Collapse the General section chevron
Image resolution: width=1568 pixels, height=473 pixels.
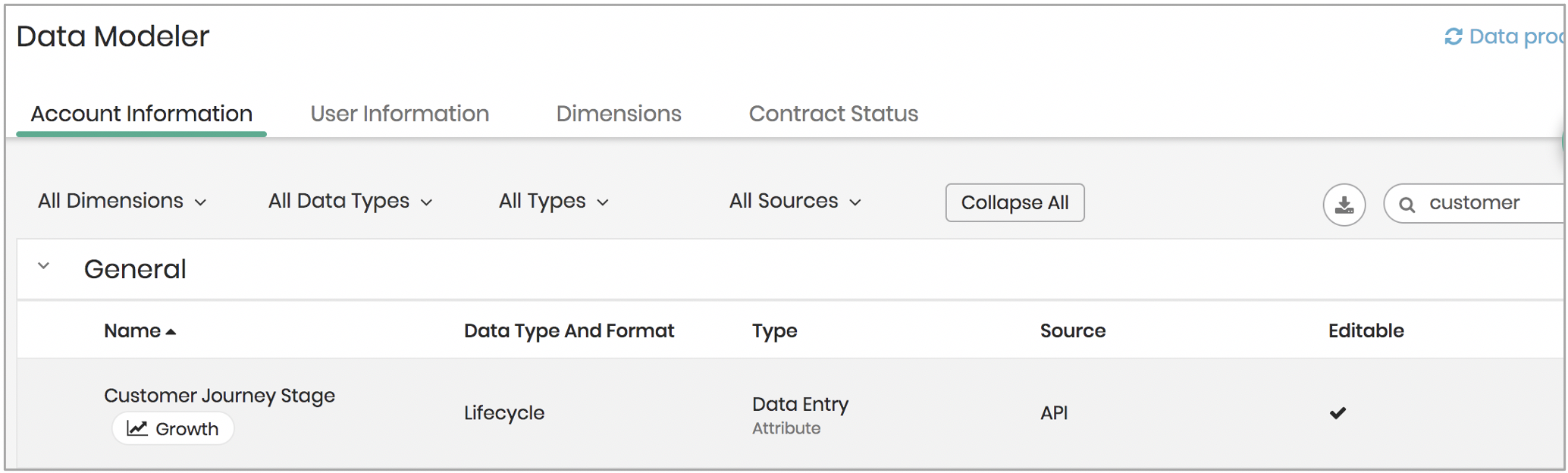point(44,266)
